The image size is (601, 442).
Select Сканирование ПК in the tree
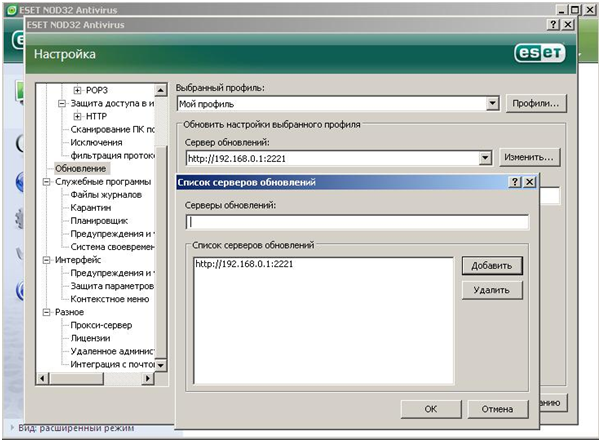click(x=112, y=130)
